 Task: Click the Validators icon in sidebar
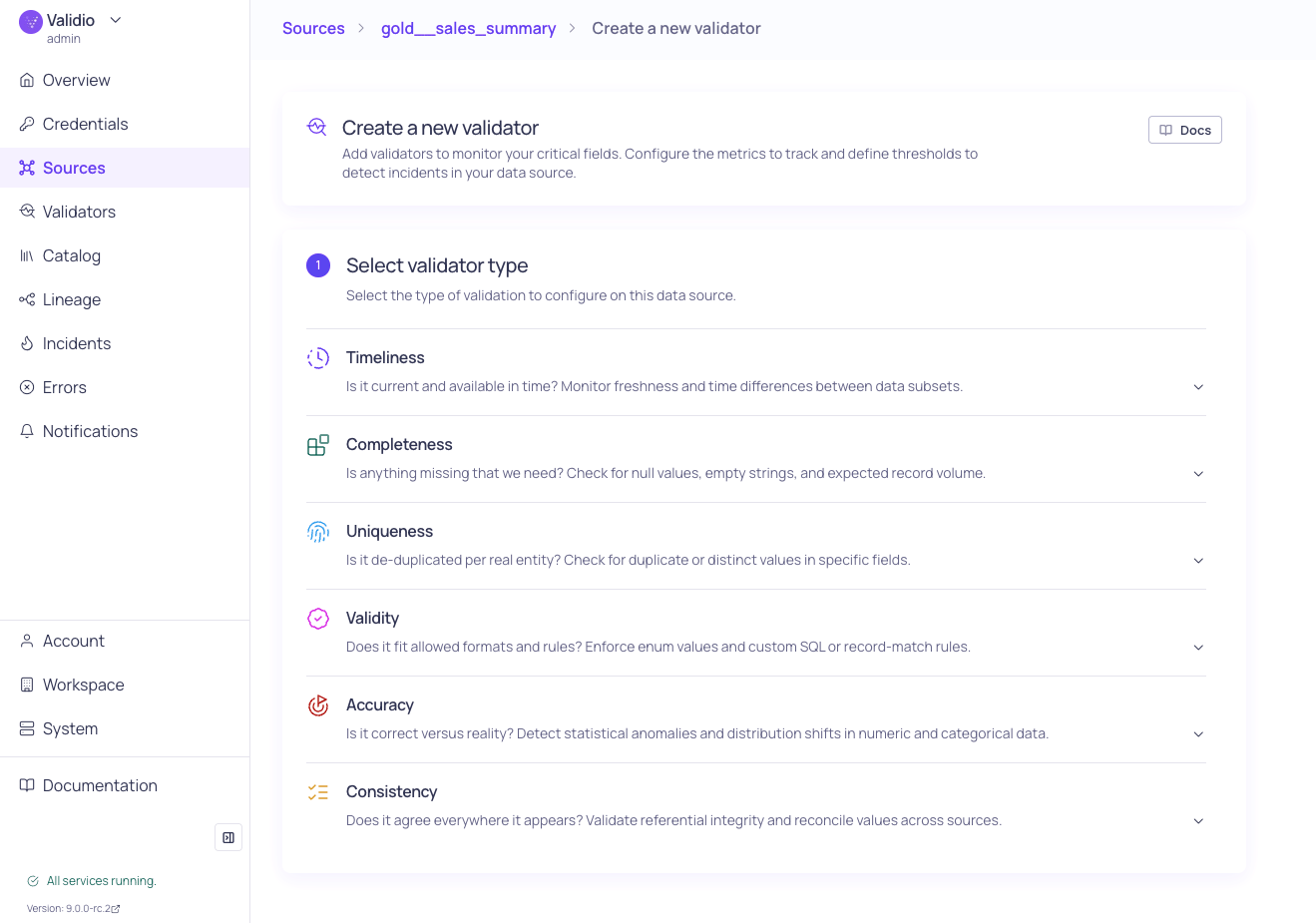[27, 212]
